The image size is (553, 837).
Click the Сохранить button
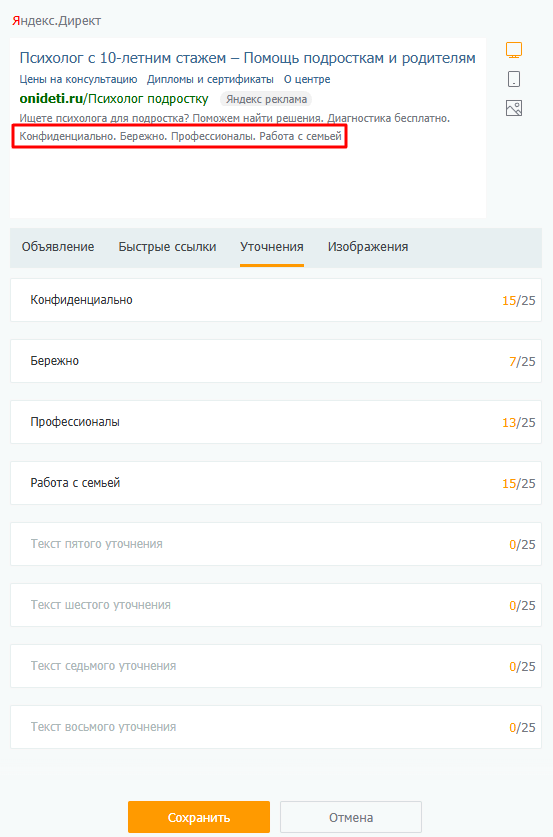coord(199,817)
